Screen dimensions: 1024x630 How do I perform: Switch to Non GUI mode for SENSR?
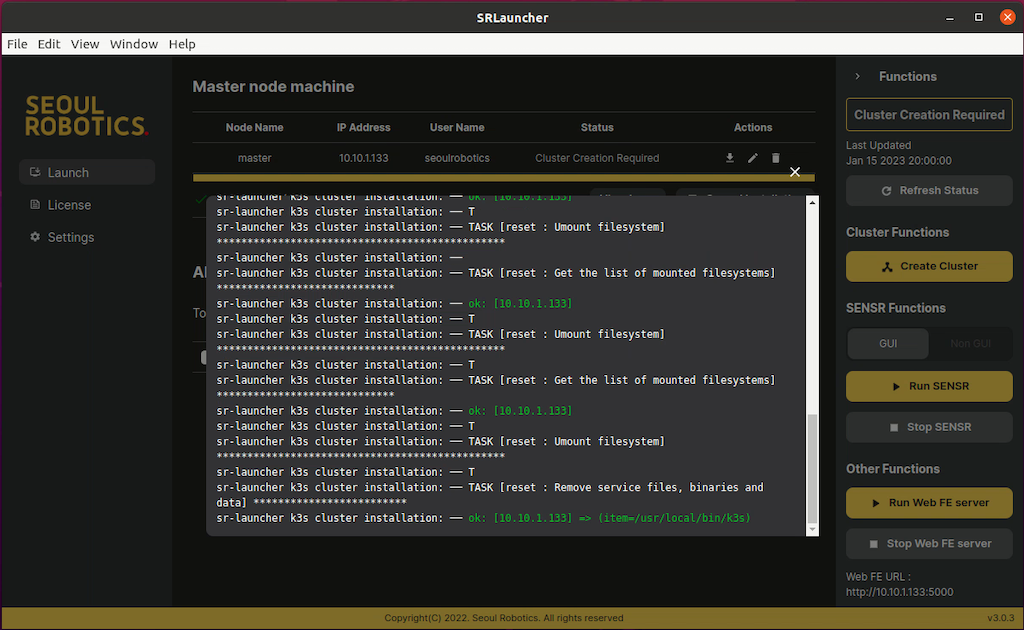970,343
